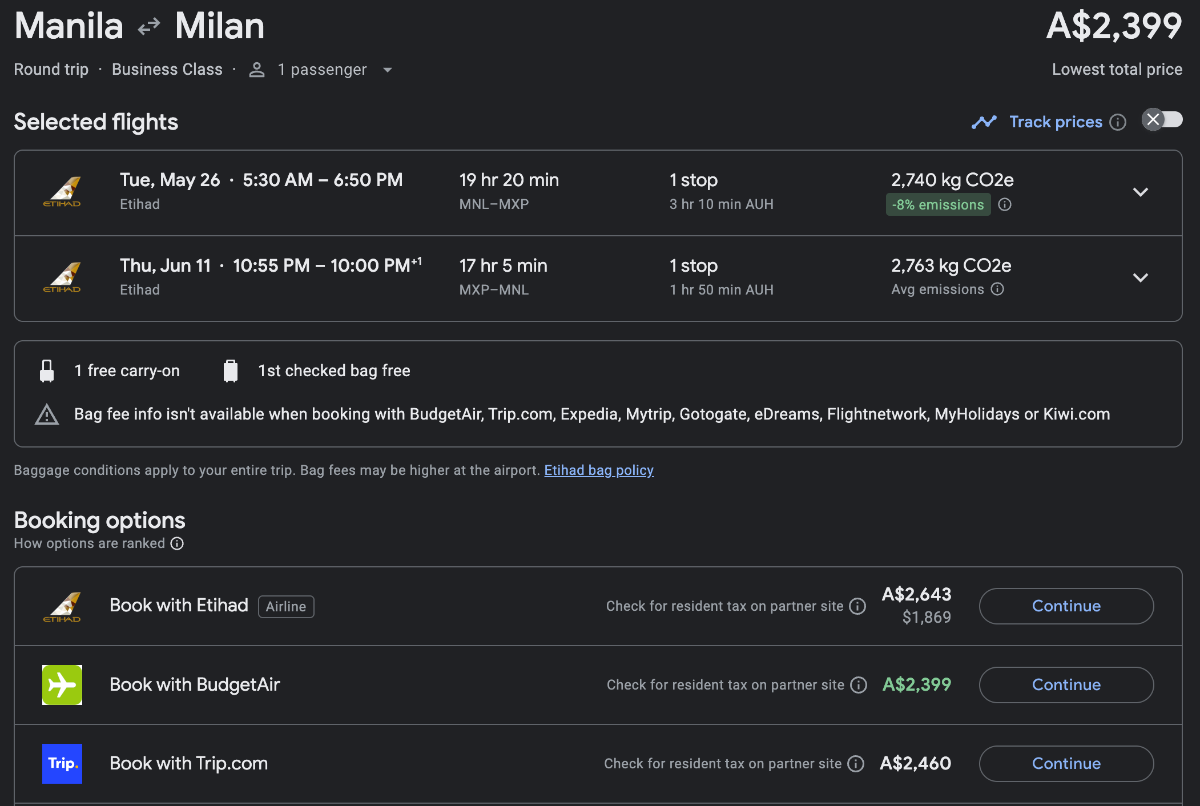1200x806 pixels.
Task: Click the Track prices line-chart icon
Action: 984,121
